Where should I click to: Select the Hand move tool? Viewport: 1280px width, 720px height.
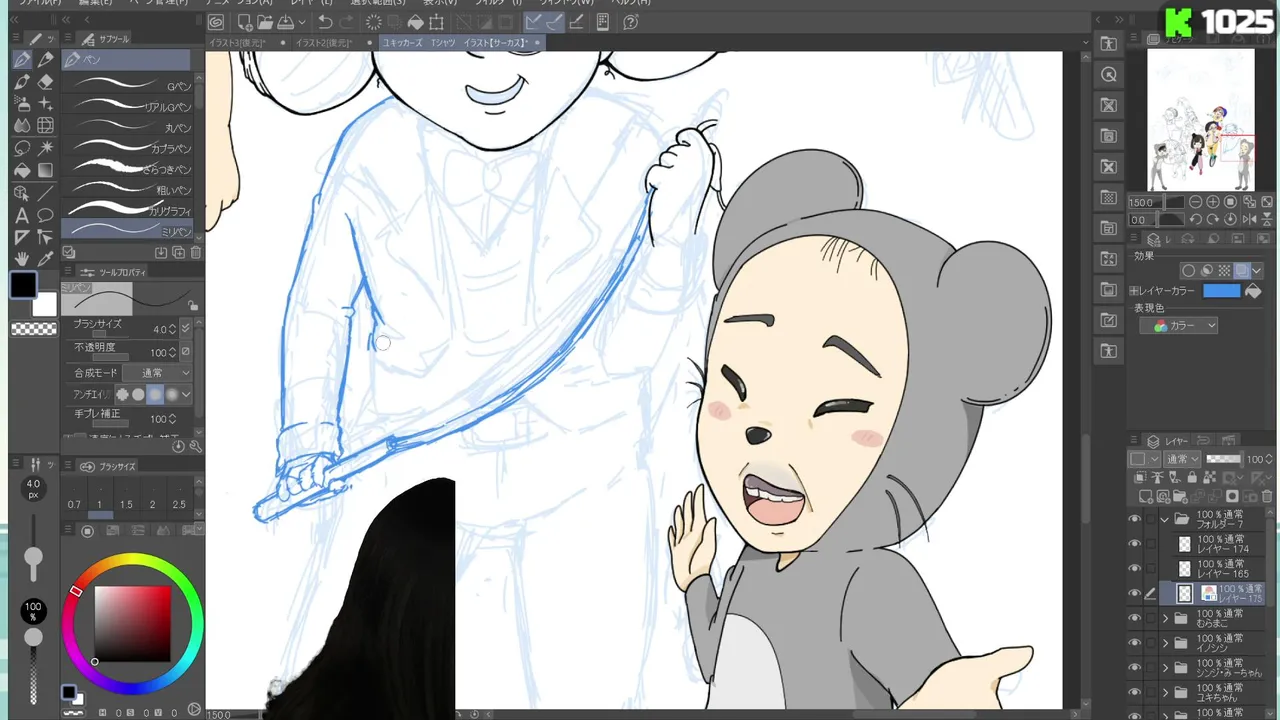point(22,259)
